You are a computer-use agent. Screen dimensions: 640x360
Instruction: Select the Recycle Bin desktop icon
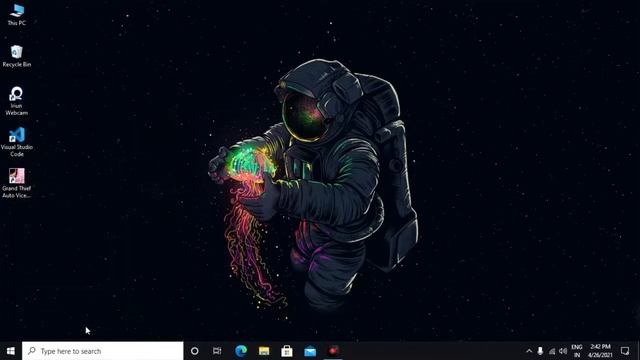point(16,56)
